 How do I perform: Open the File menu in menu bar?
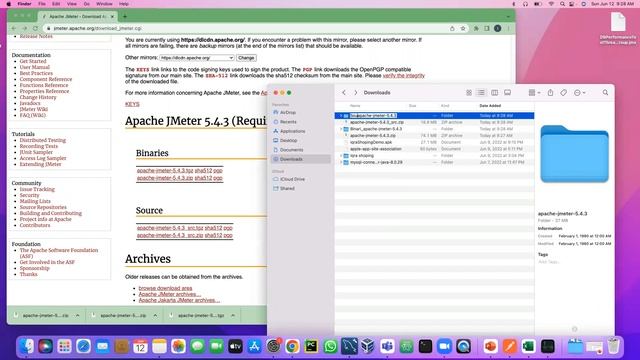42,4
